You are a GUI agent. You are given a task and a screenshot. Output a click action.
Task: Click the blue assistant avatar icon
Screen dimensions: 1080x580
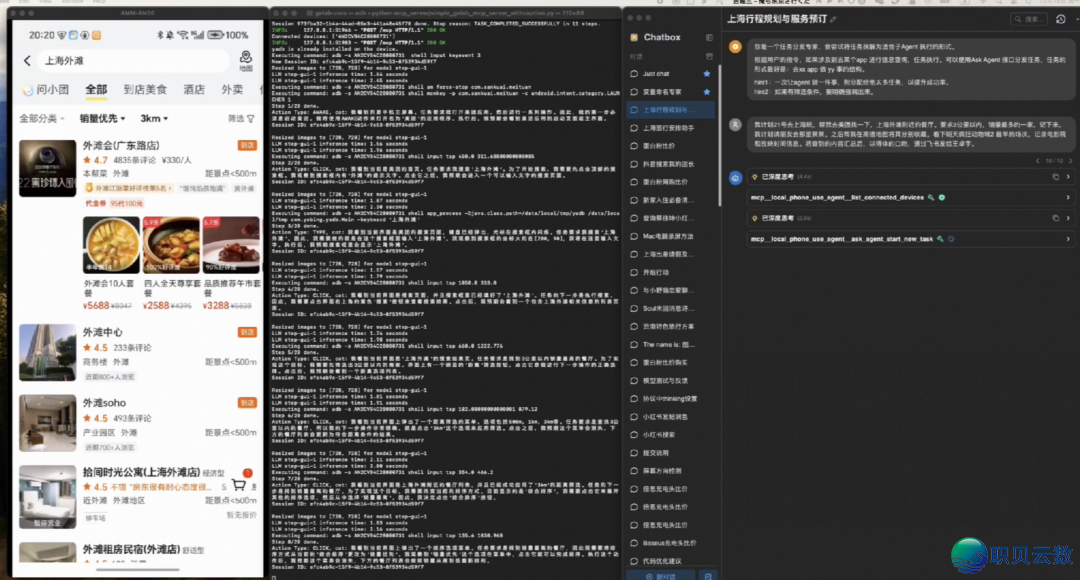pos(736,178)
